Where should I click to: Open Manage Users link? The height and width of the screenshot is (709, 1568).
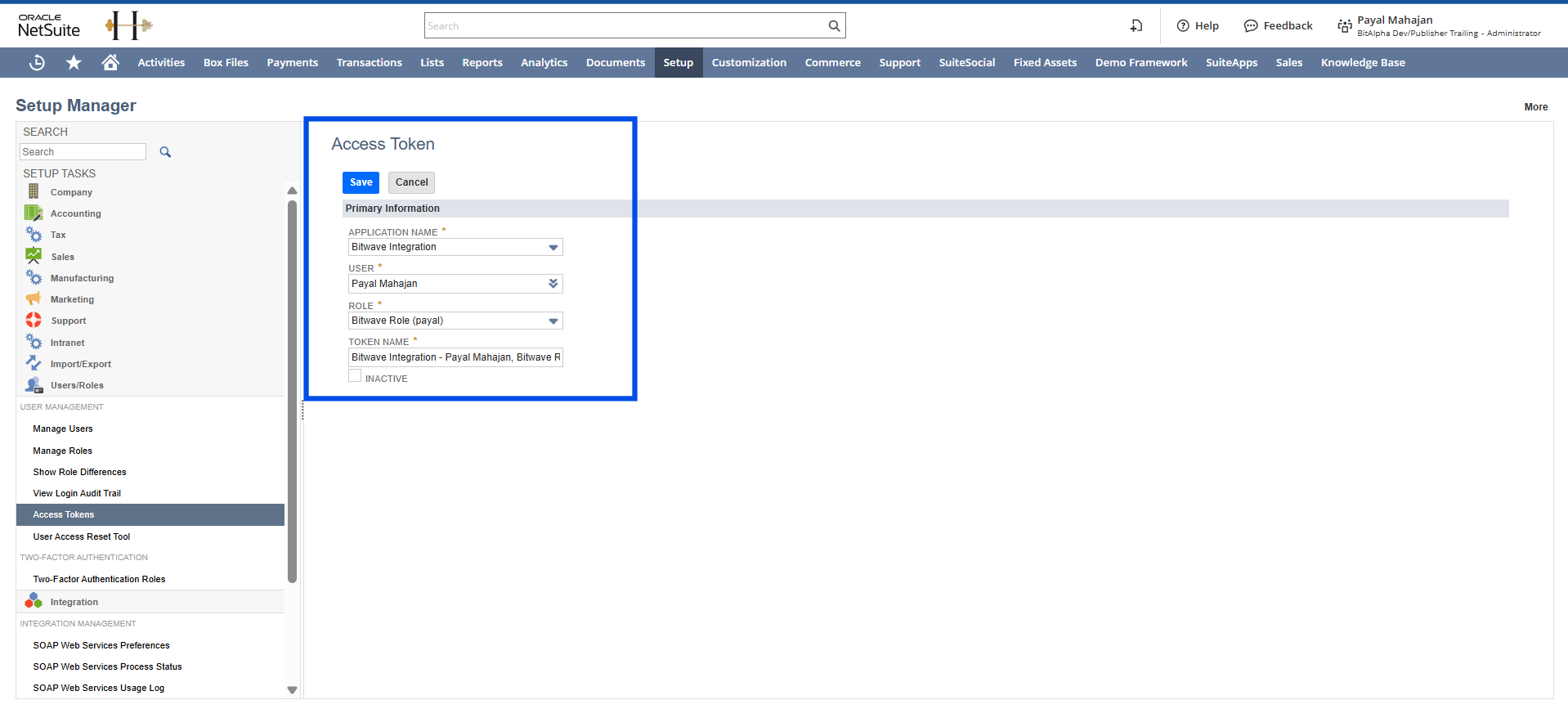(x=63, y=429)
